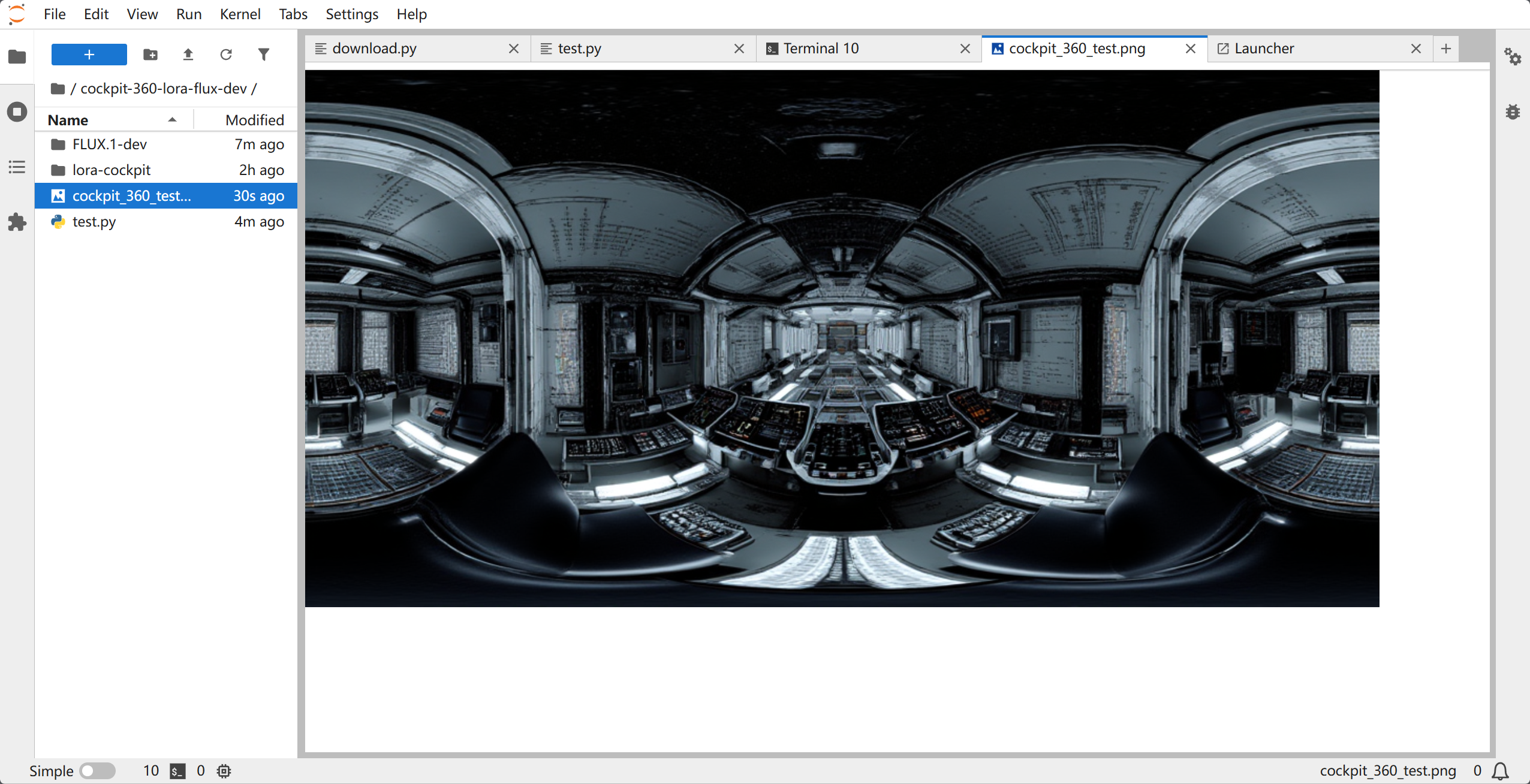
Task: Sort files by Name column arrow
Action: 172,120
